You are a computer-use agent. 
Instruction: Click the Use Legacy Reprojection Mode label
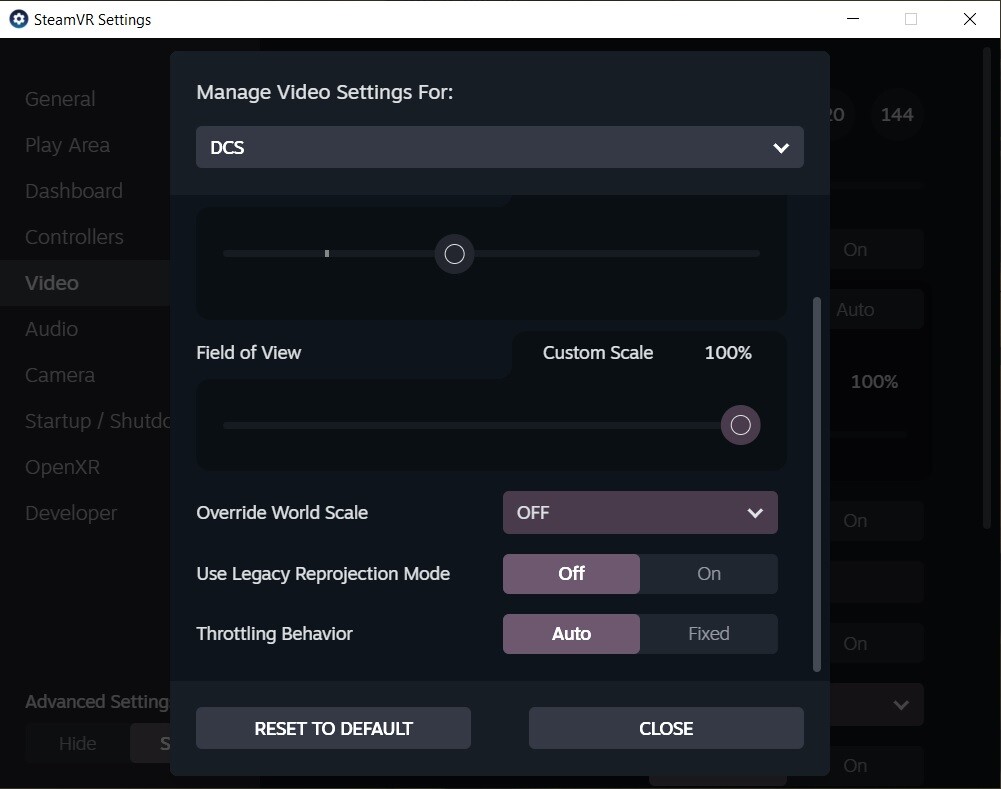pos(322,574)
